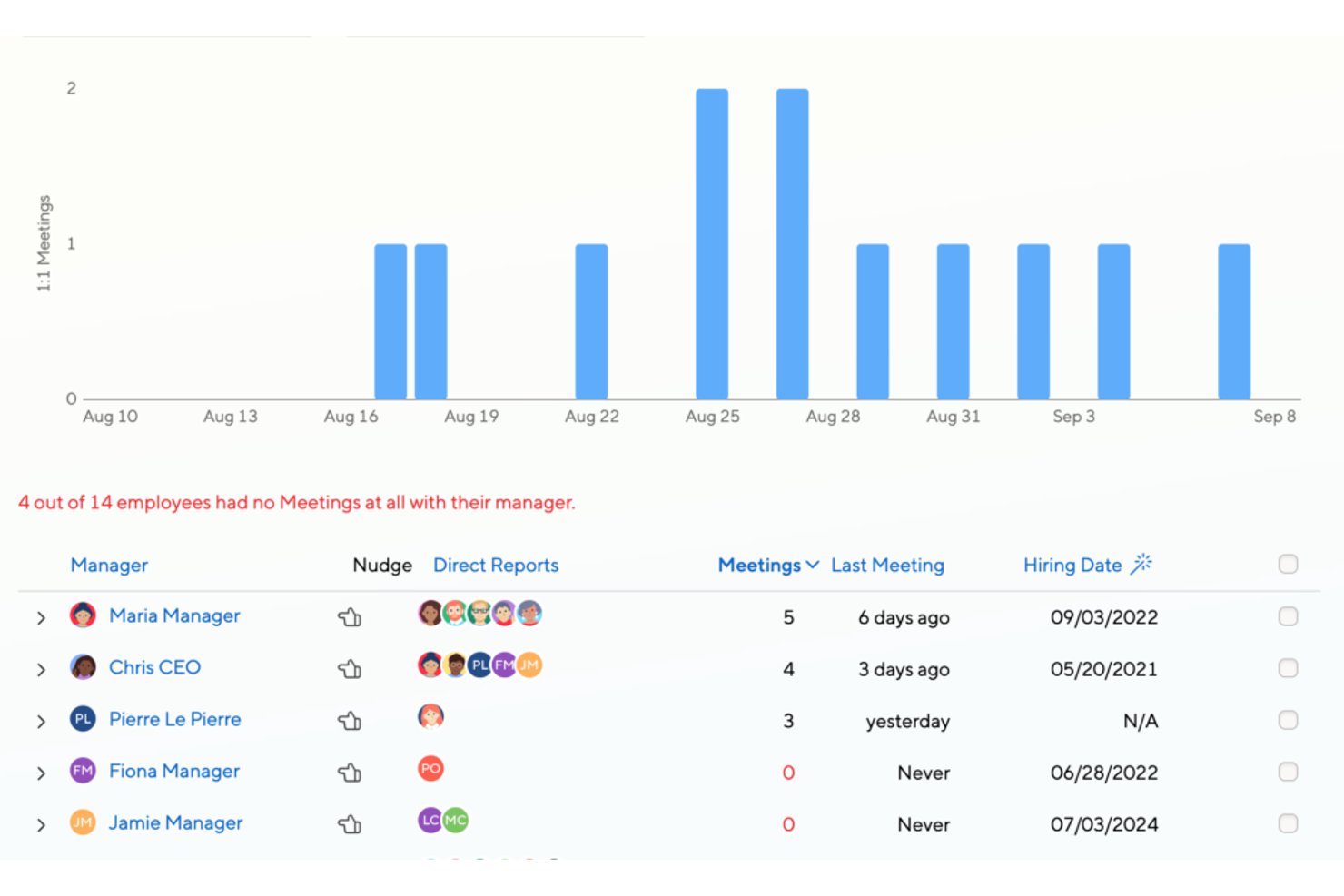Click the FM avatar next to Fiona Manager
The height and width of the screenshot is (896, 1344).
[83, 771]
